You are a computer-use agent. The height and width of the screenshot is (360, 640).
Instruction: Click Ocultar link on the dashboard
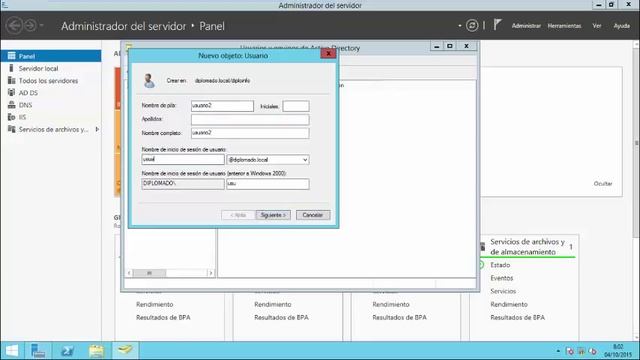pos(603,184)
